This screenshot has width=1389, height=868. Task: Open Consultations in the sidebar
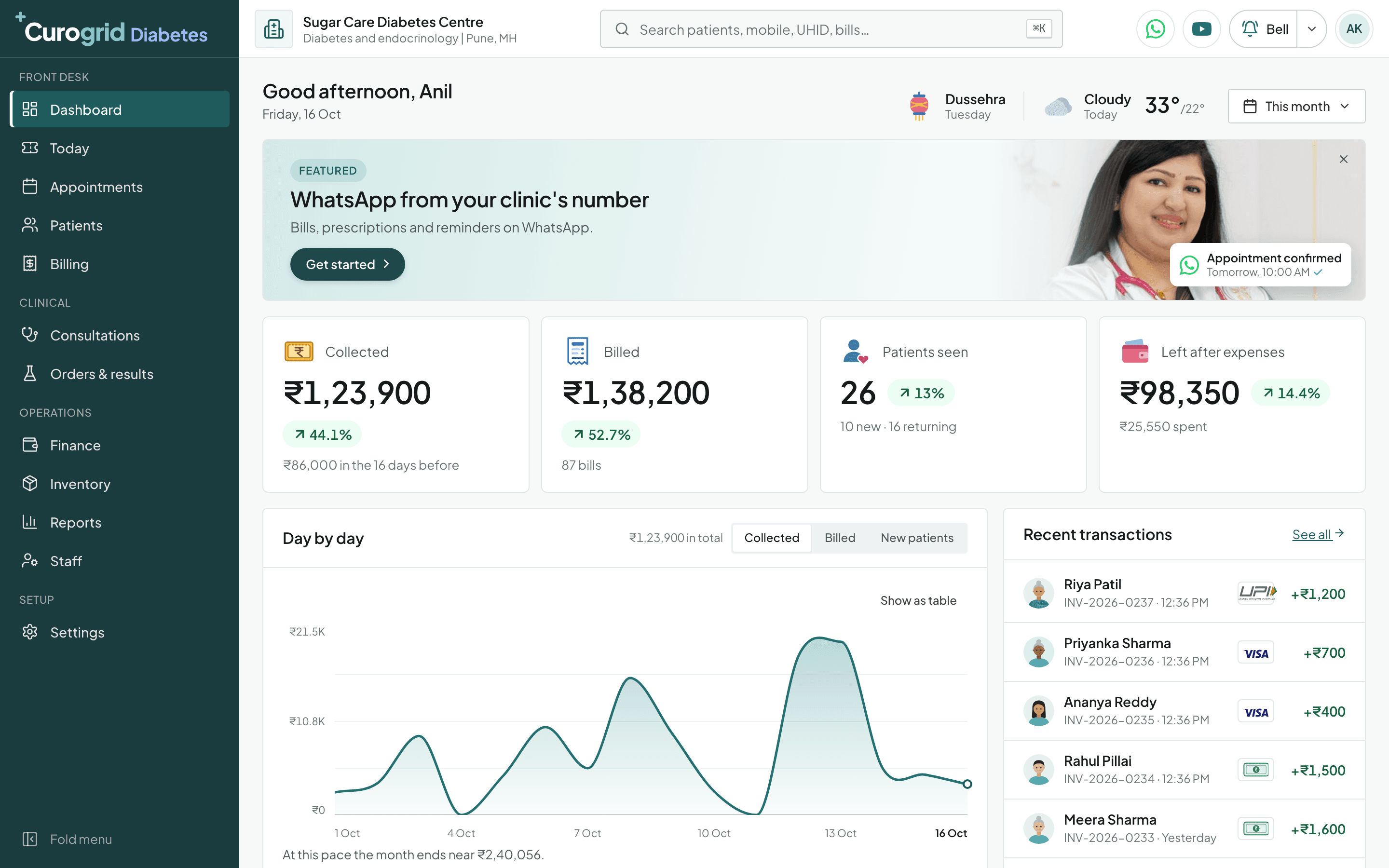click(x=120, y=335)
